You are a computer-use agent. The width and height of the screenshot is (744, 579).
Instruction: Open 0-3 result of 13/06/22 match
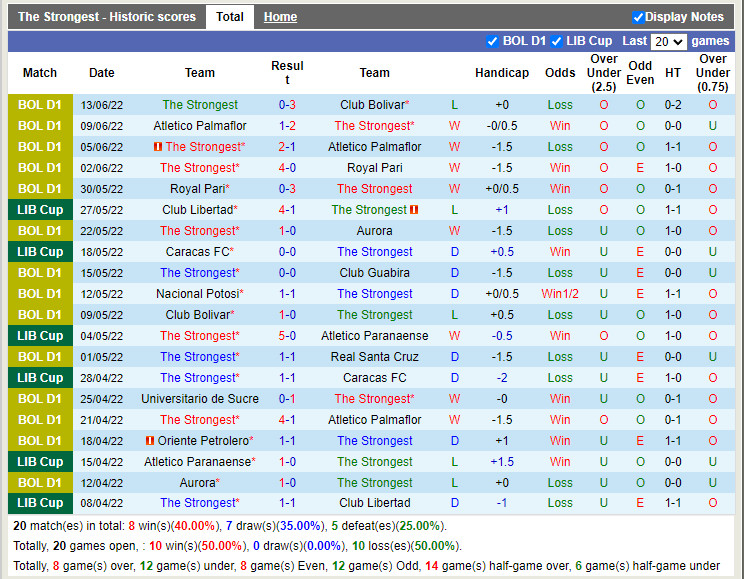[x=287, y=105]
